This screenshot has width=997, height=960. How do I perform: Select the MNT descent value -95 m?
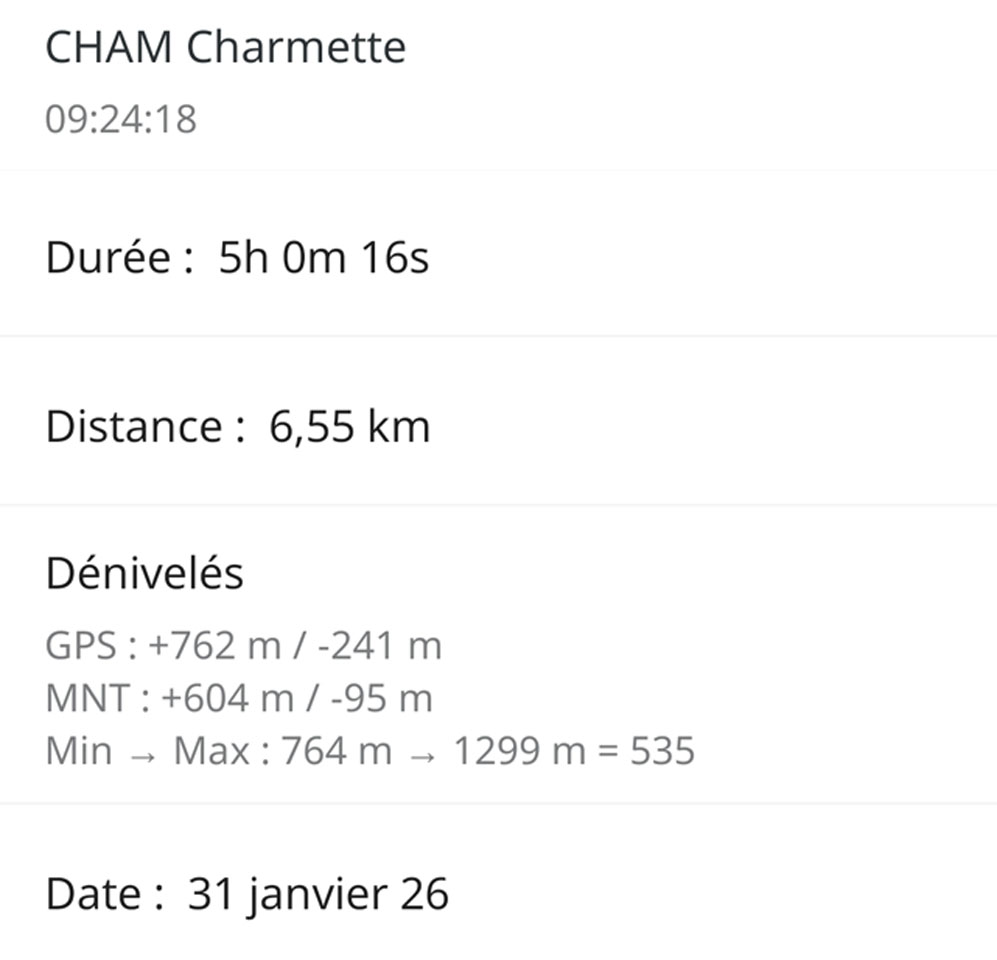pyautogui.click(x=380, y=698)
